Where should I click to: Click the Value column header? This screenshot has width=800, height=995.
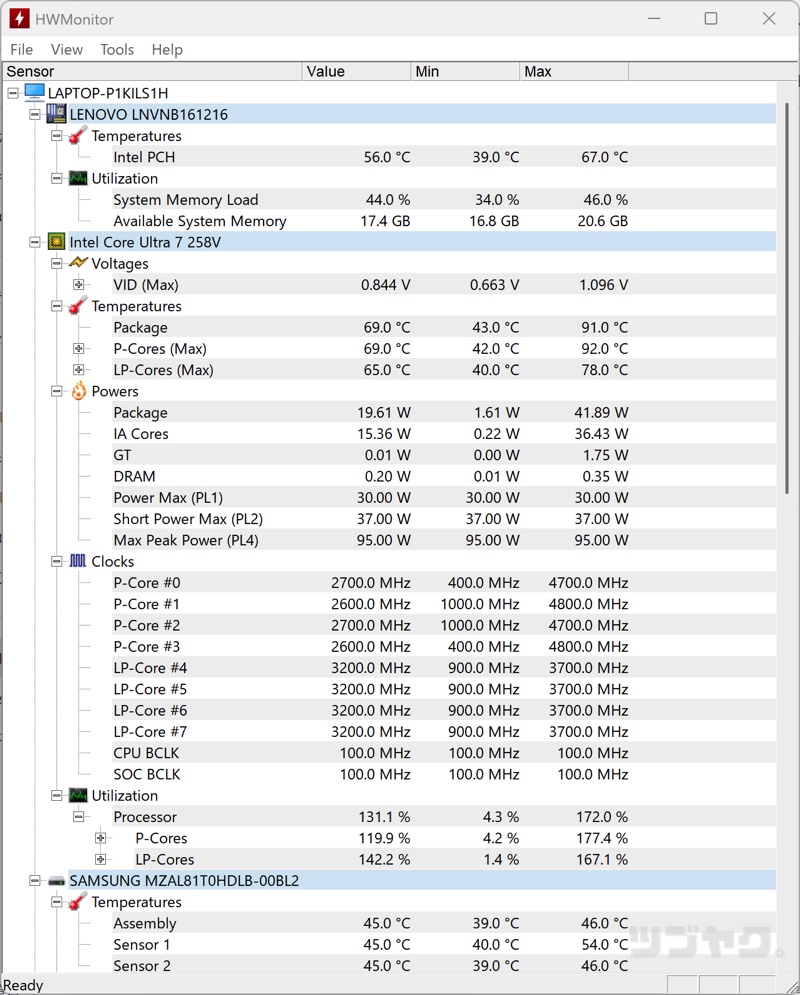[357, 72]
